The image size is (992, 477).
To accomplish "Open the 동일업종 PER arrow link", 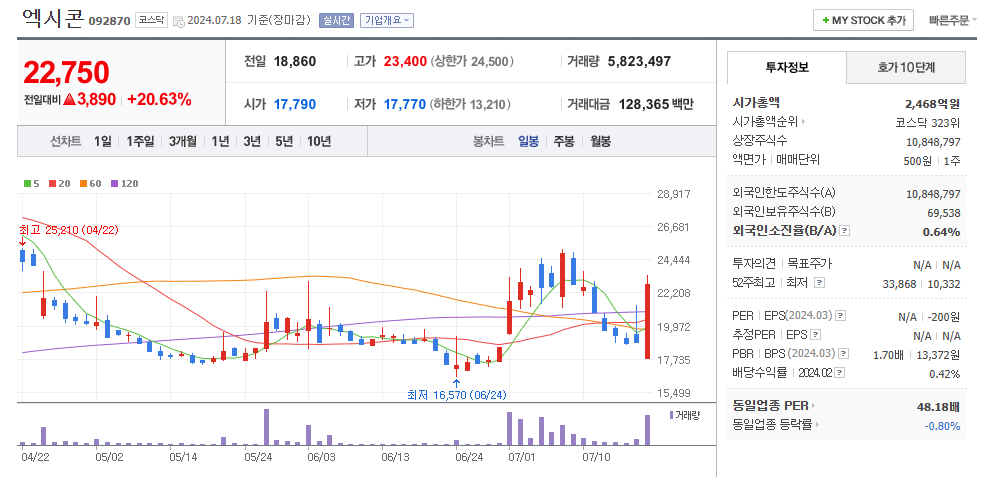I will (814, 406).
